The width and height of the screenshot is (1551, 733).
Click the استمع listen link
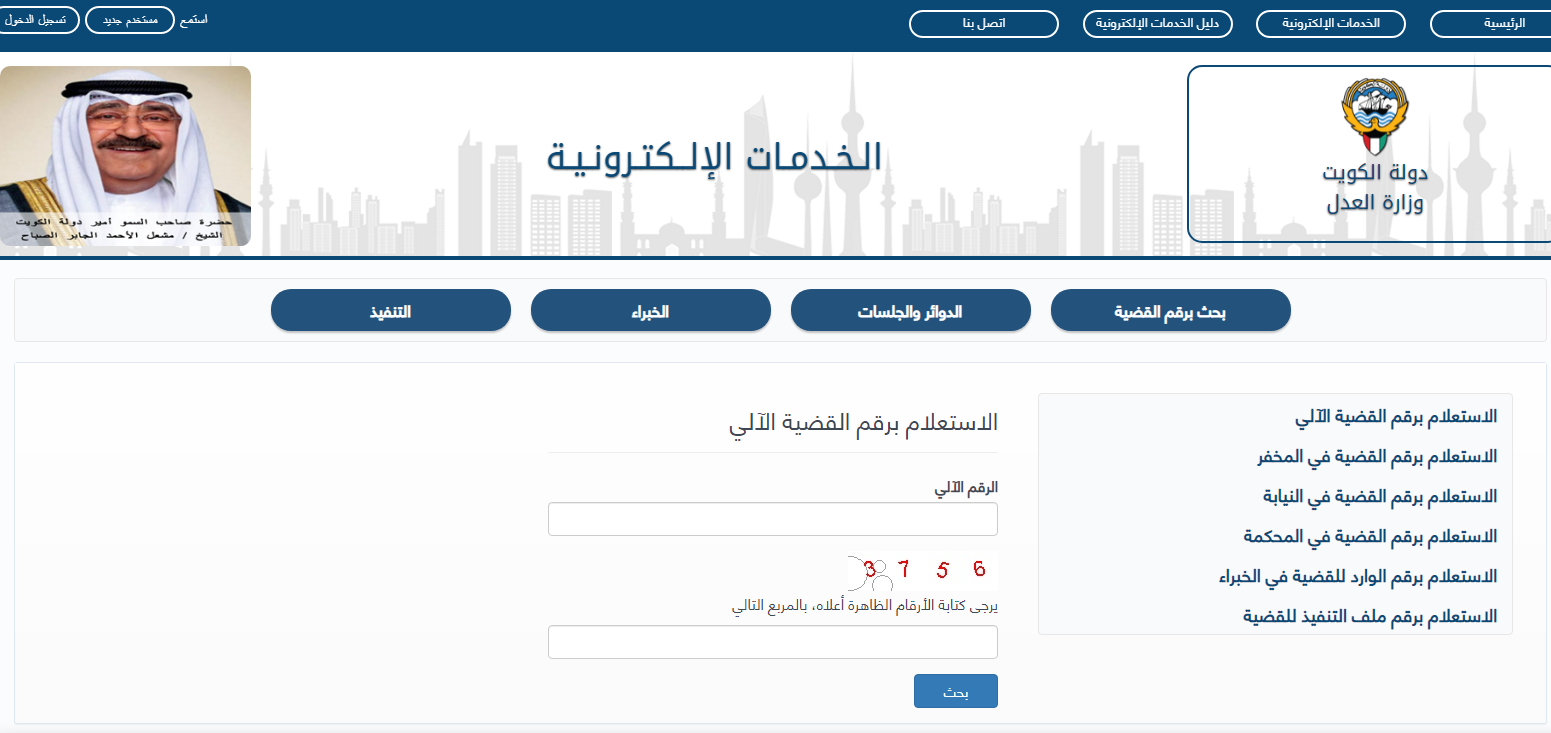(x=192, y=20)
